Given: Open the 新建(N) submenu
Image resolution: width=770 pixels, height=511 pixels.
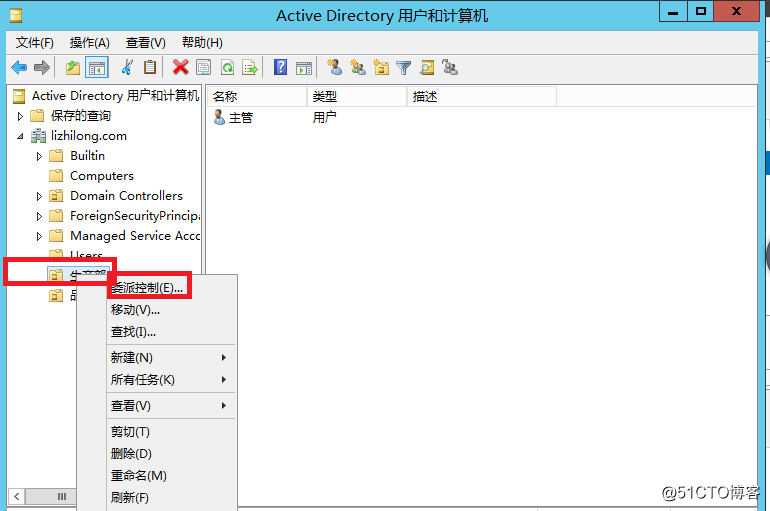Looking at the screenshot, I should [x=170, y=357].
